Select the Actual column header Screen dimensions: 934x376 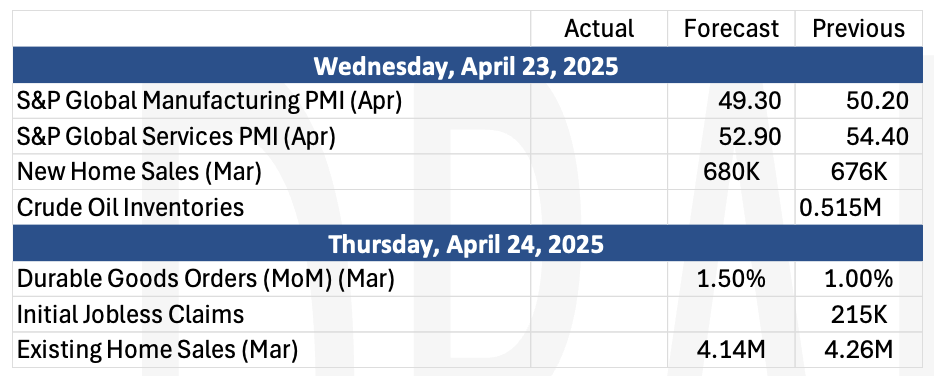[599, 29]
